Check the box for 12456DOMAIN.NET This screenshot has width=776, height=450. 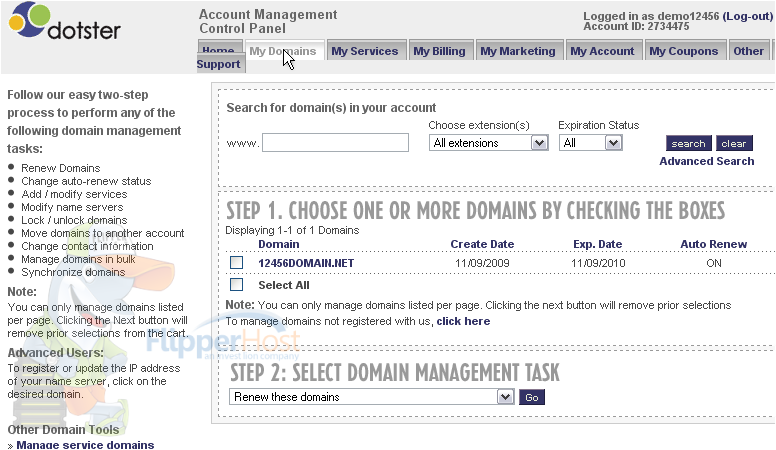237,262
